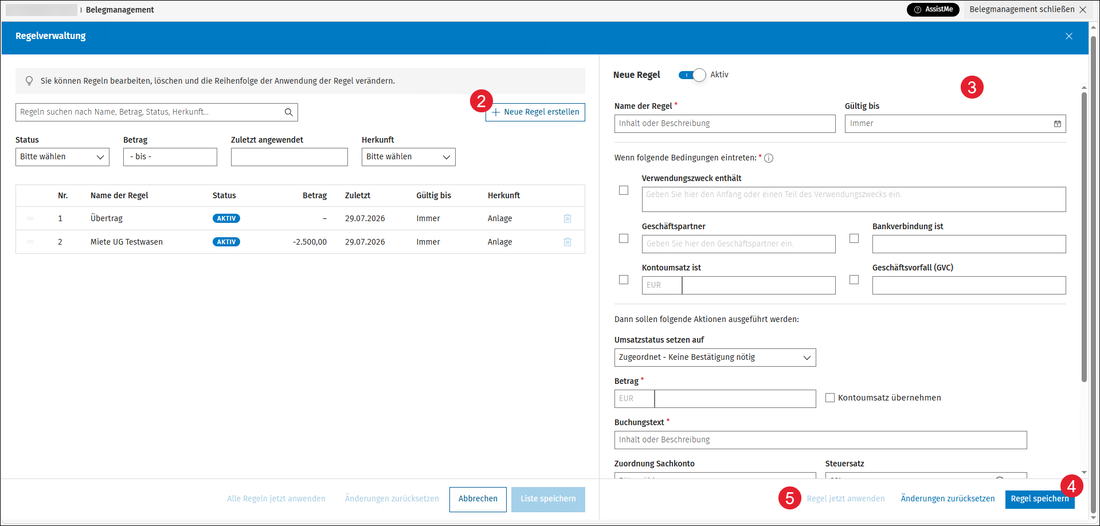Click Alle Regeln jetzt anwenden
Viewport: 1100px width, 526px height.
point(276,499)
